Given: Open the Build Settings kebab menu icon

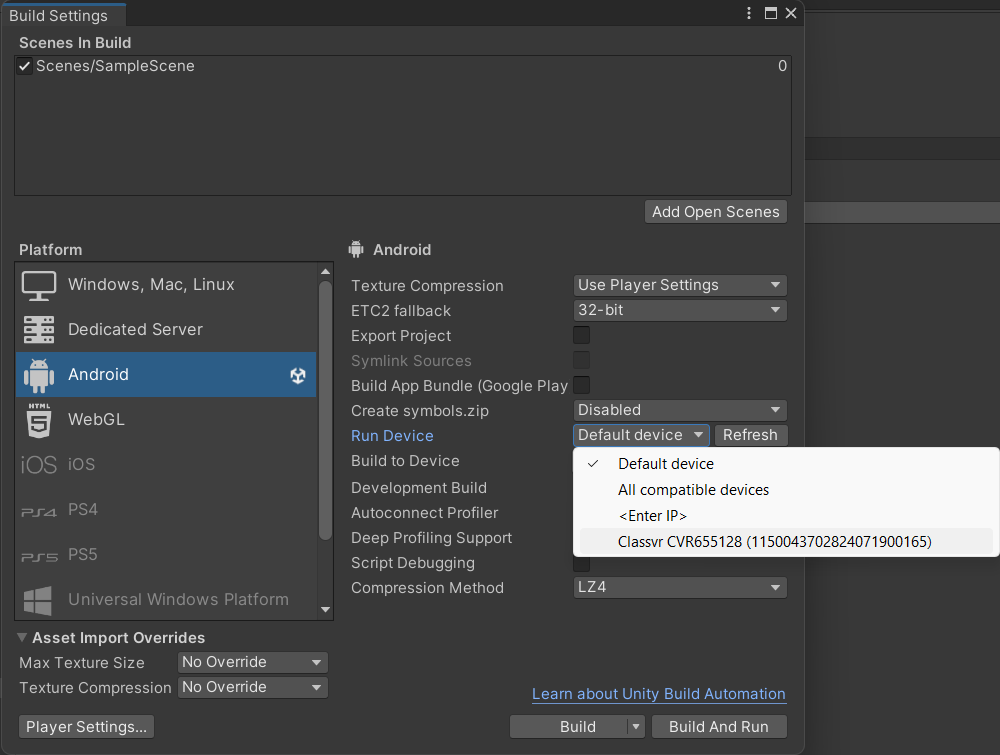Looking at the screenshot, I should coord(749,13).
